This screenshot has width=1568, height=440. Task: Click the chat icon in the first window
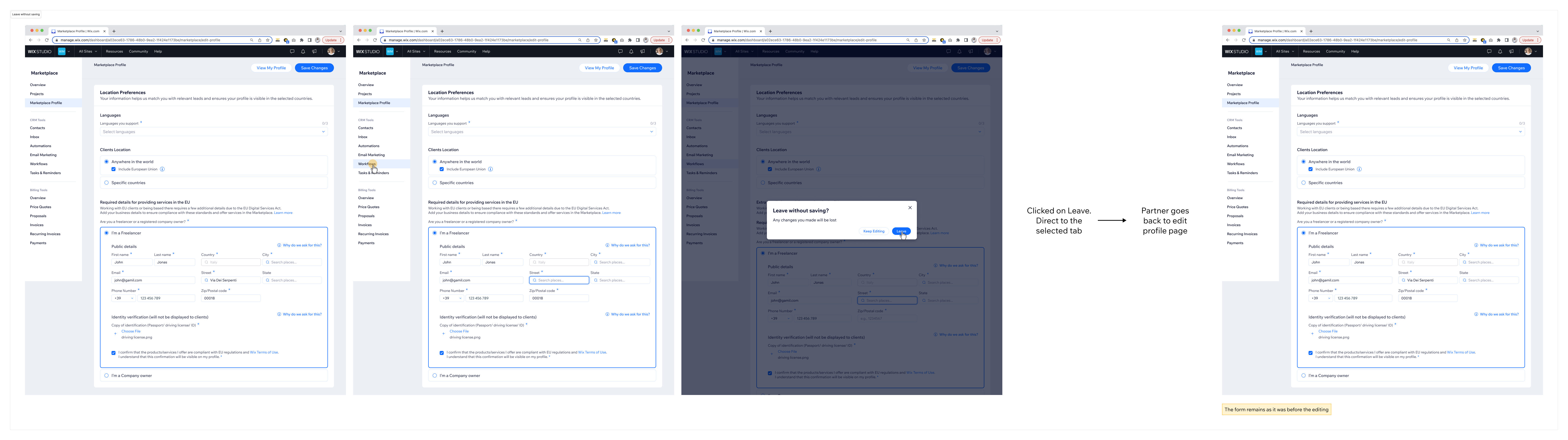292,51
